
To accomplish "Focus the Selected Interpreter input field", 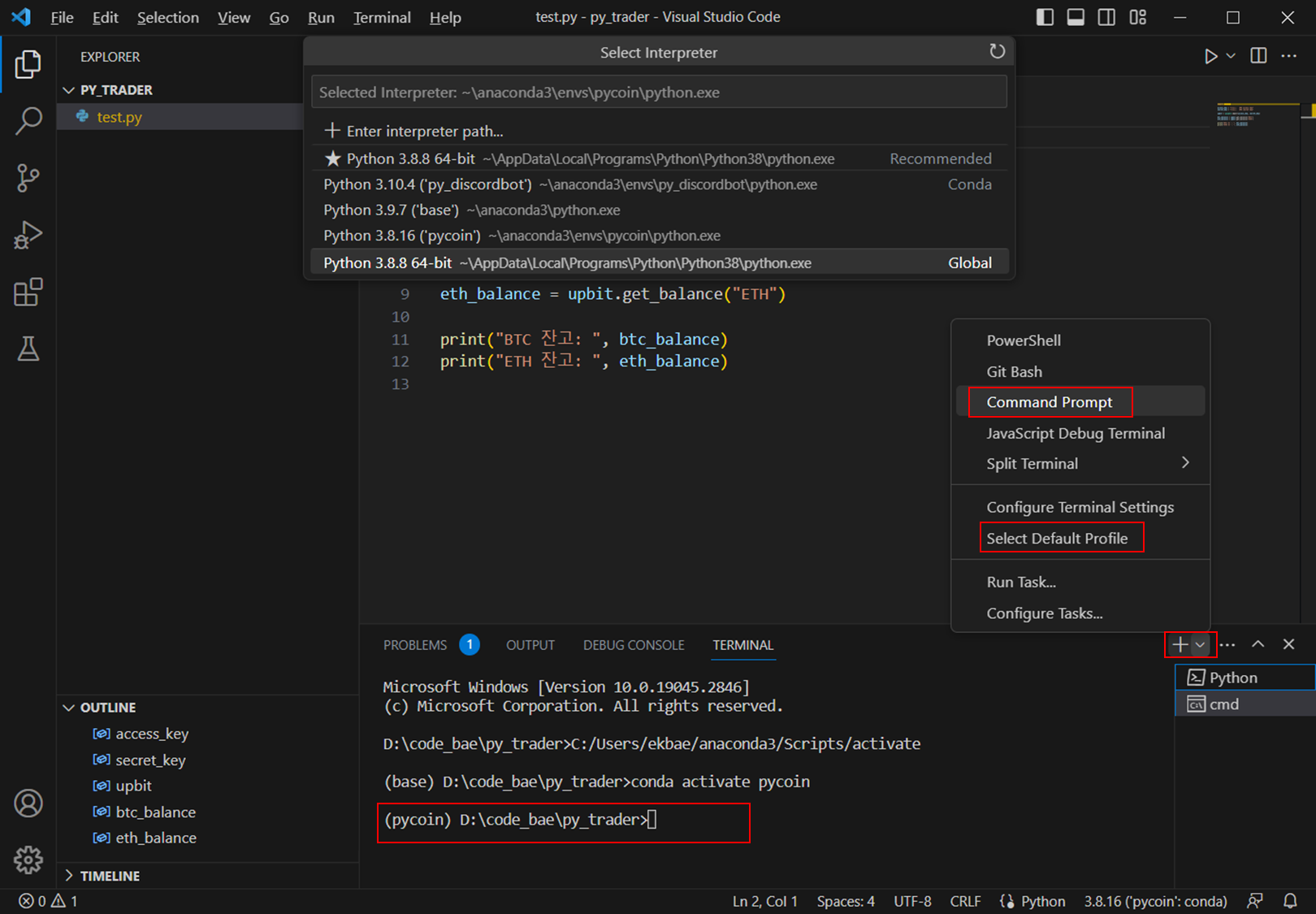I will (x=659, y=92).
